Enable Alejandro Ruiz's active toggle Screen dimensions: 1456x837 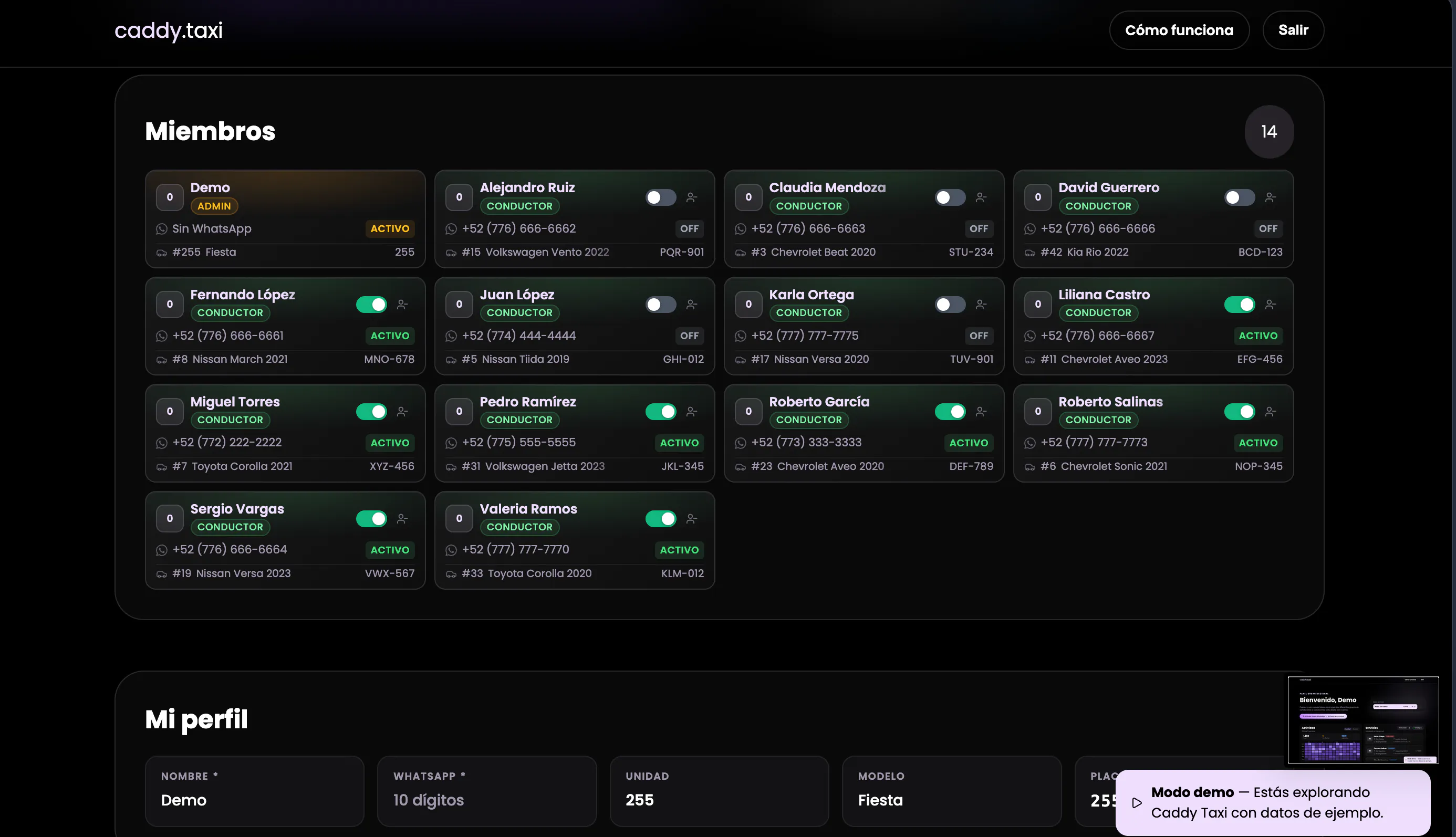pyautogui.click(x=661, y=197)
